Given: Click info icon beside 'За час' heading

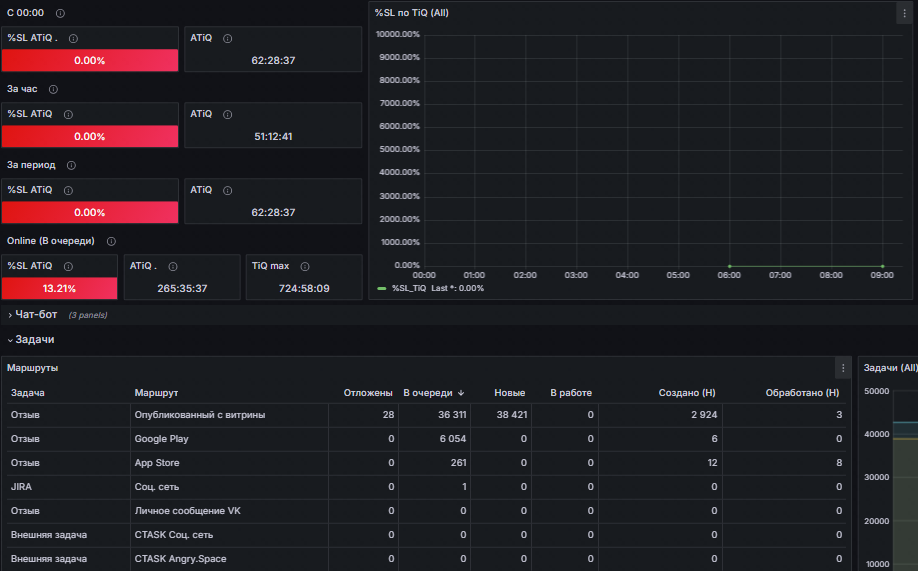Looking at the screenshot, I should click(x=53, y=89).
